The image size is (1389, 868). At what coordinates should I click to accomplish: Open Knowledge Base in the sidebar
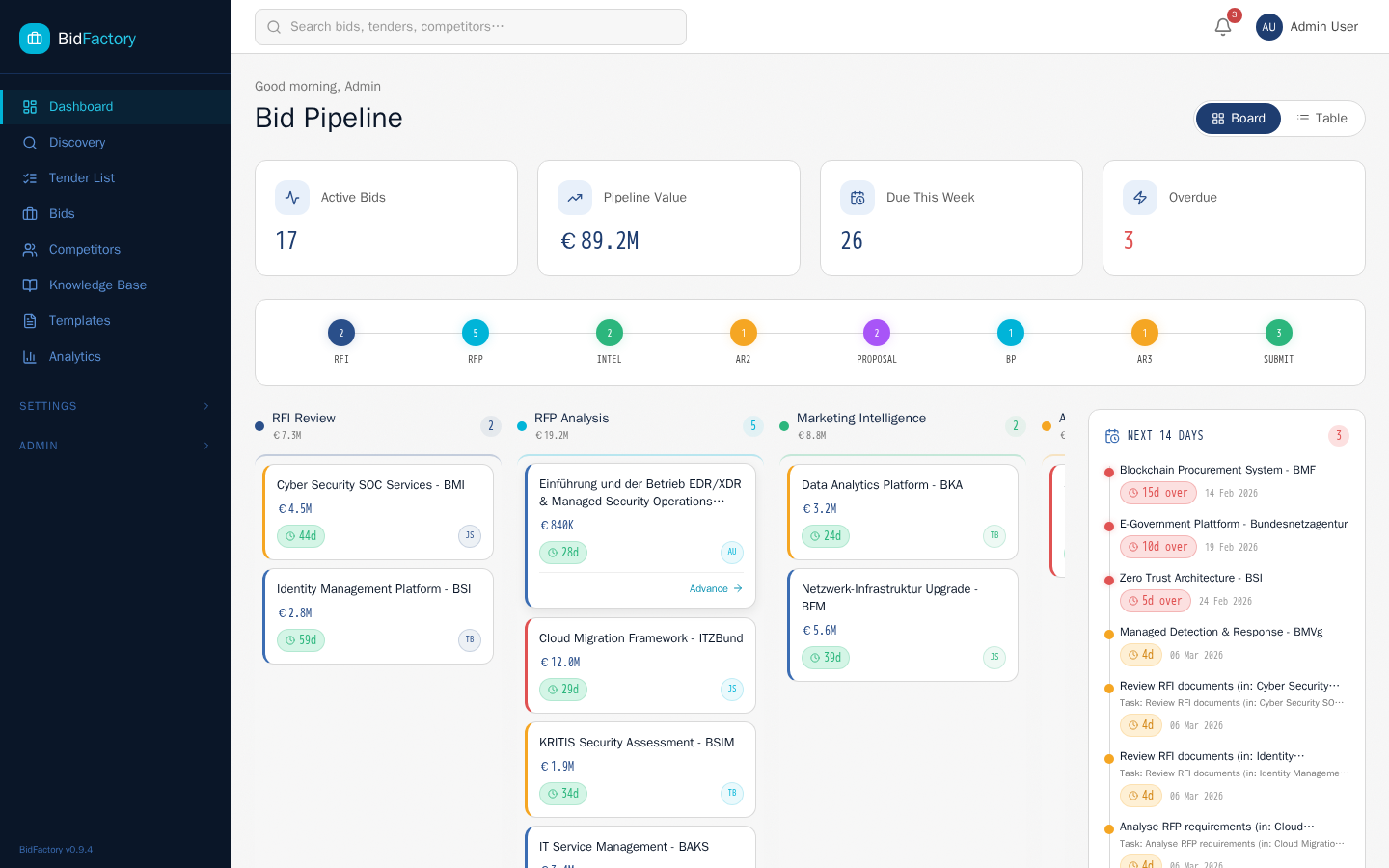(116, 285)
